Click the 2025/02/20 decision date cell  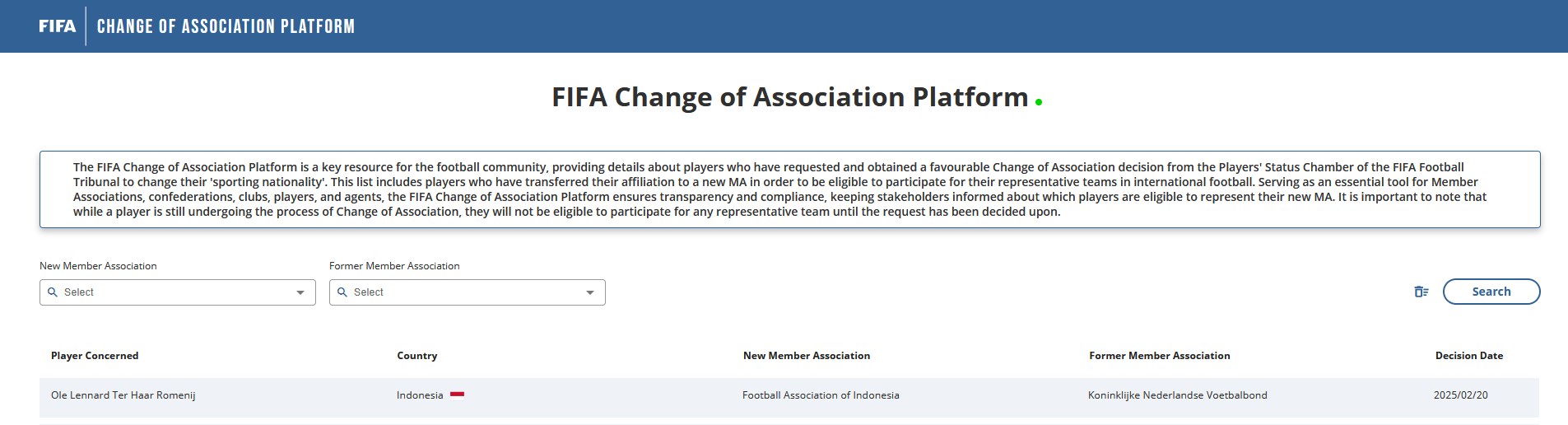(1460, 395)
